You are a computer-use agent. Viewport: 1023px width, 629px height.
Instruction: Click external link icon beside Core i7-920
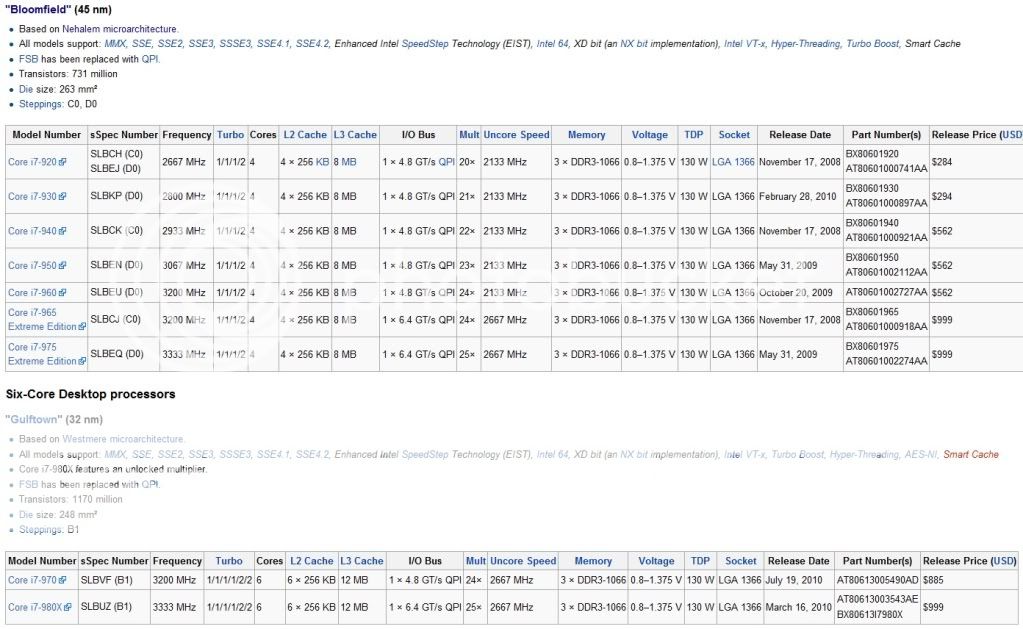62,162
